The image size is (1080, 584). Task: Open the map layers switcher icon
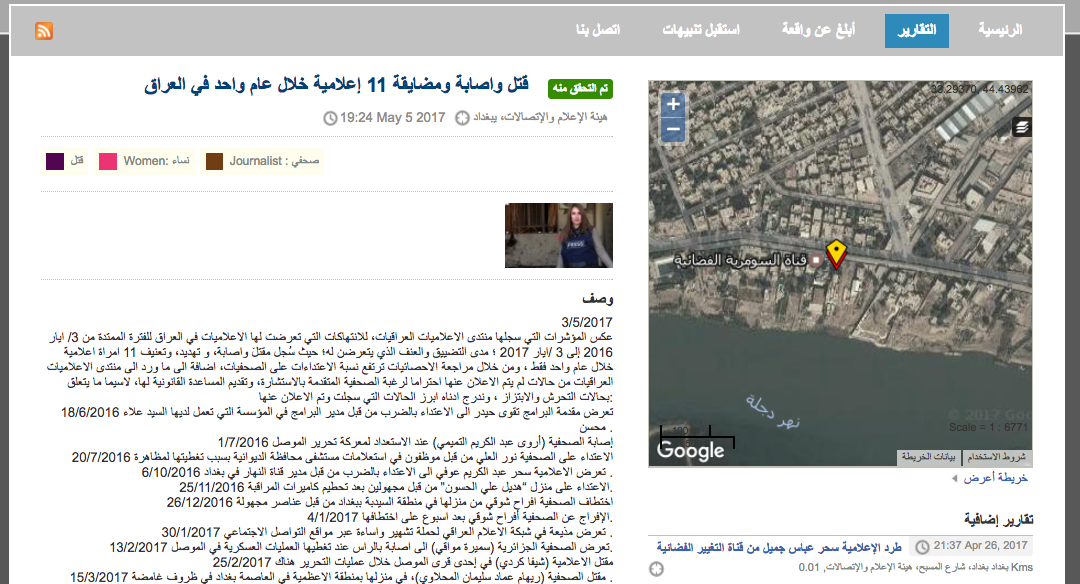1022,127
